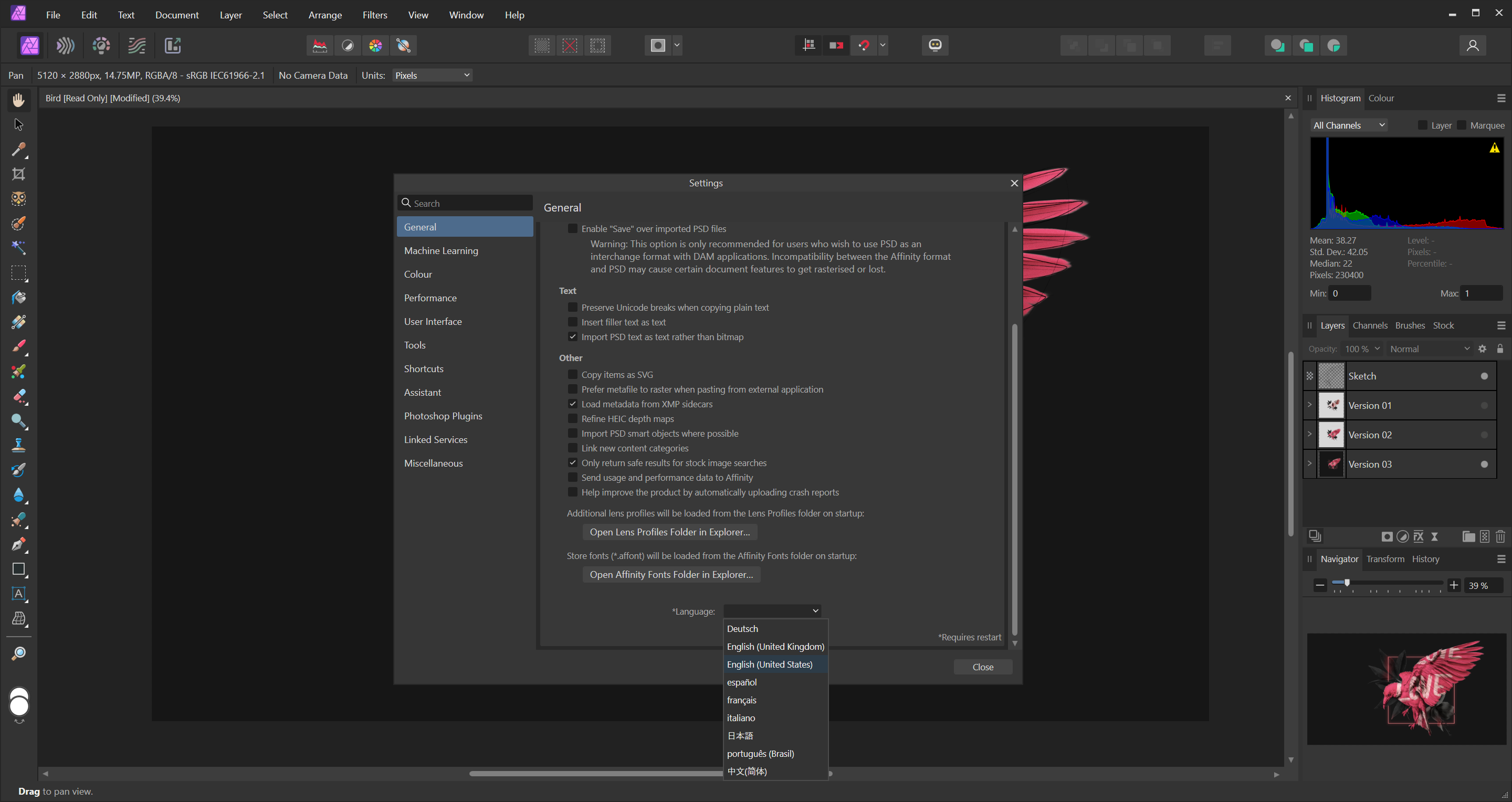Click the Auto Levels toolbar icon
The height and width of the screenshot is (802, 1512).
click(x=319, y=45)
